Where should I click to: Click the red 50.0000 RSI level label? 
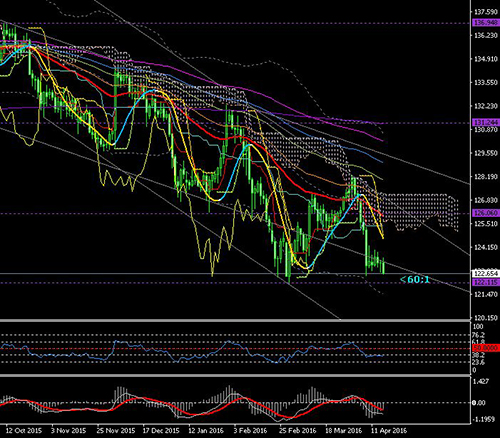(x=486, y=348)
